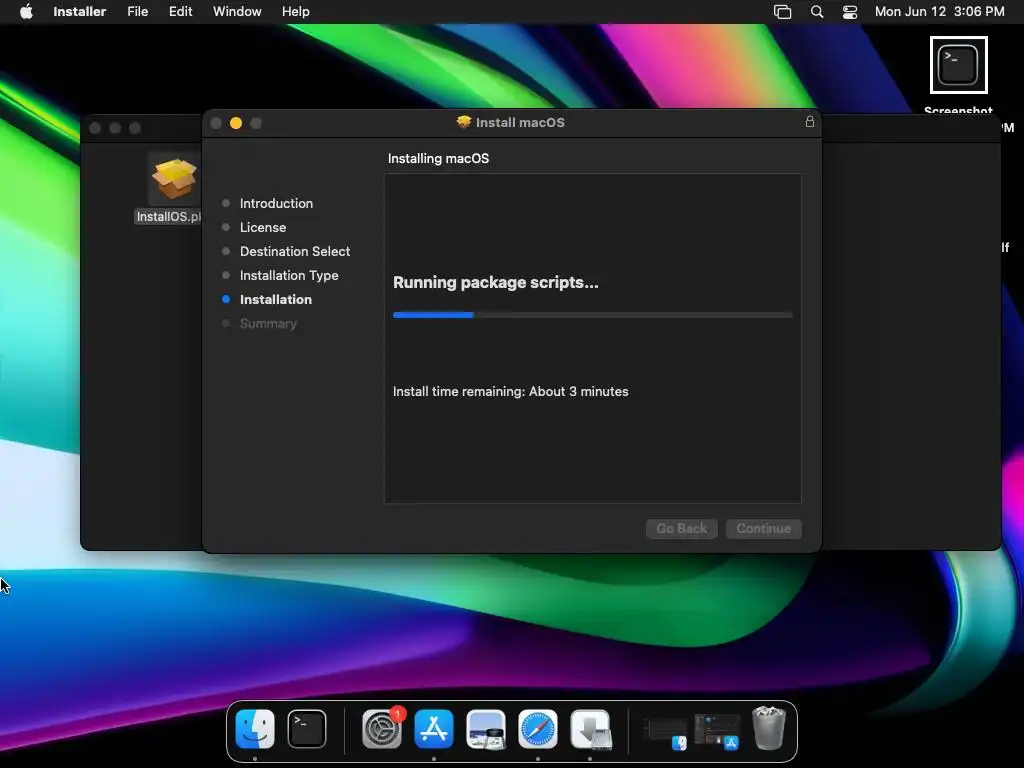The image size is (1024, 768).
Task: Click the Running package scripts status text
Action: 496,282
